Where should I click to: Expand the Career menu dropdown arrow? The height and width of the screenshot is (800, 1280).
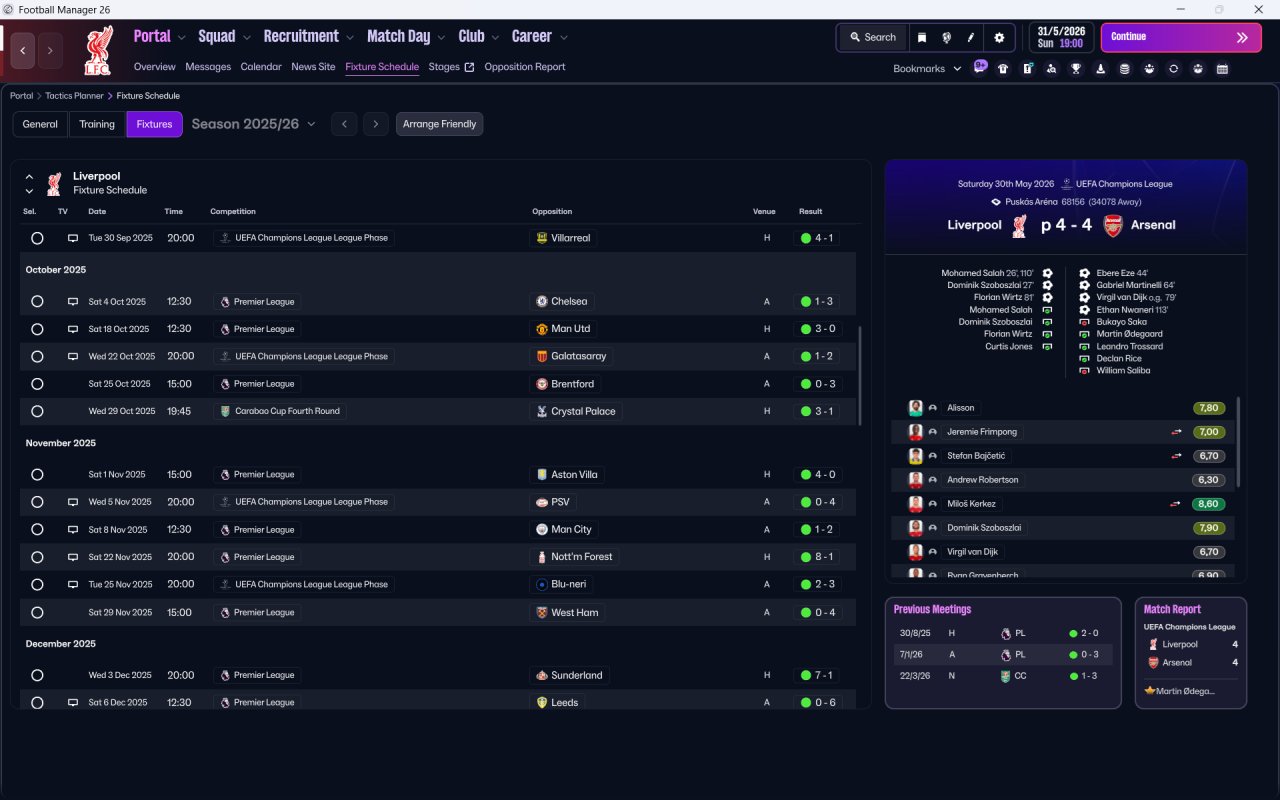563,37
